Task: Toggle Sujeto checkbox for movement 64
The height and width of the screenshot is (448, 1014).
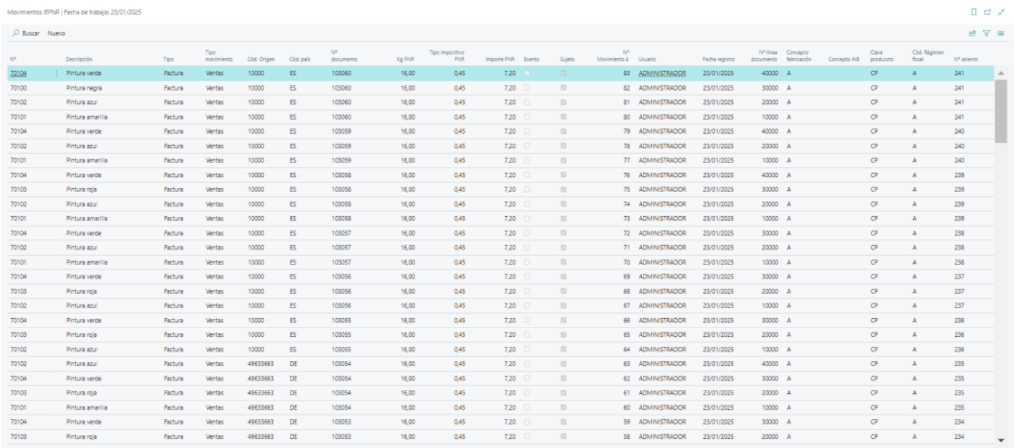Action: pos(563,350)
